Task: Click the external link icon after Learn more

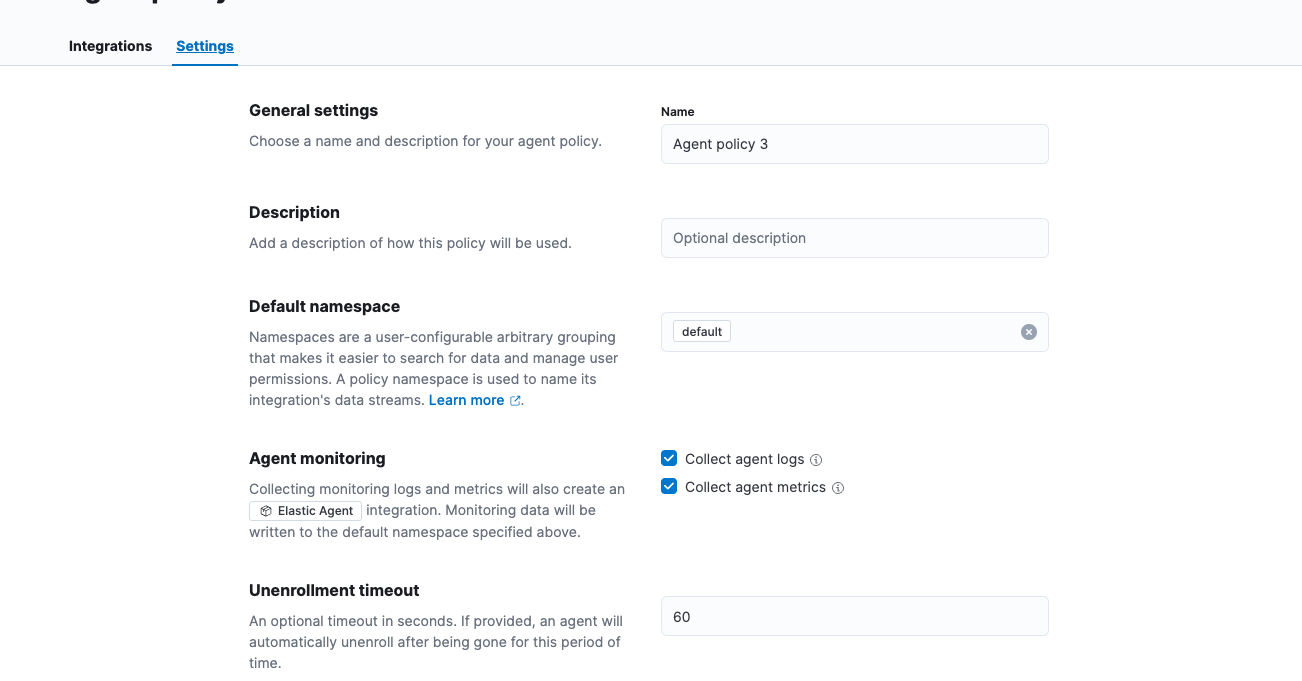Action: pyautogui.click(x=515, y=400)
